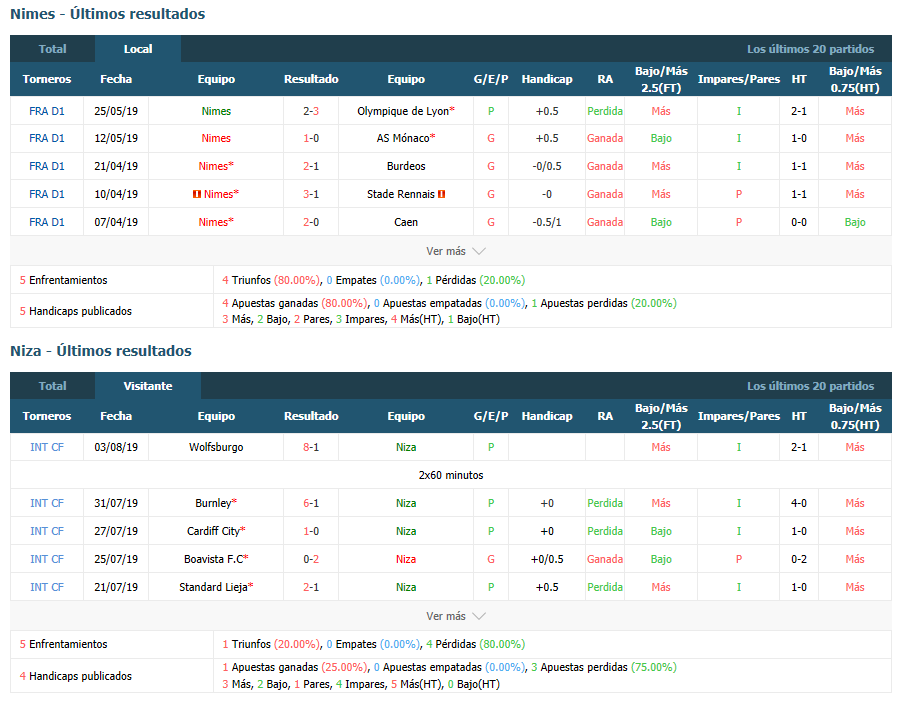Click the 2-0 result against Caen
The image size is (899, 701).
pyautogui.click(x=311, y=222)
